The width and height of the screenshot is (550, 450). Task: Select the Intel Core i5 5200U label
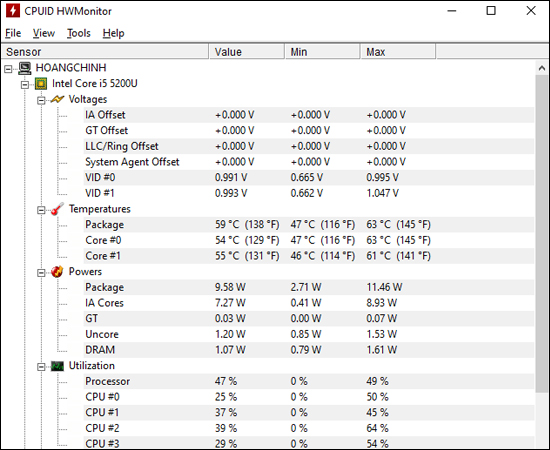(95, 83)
